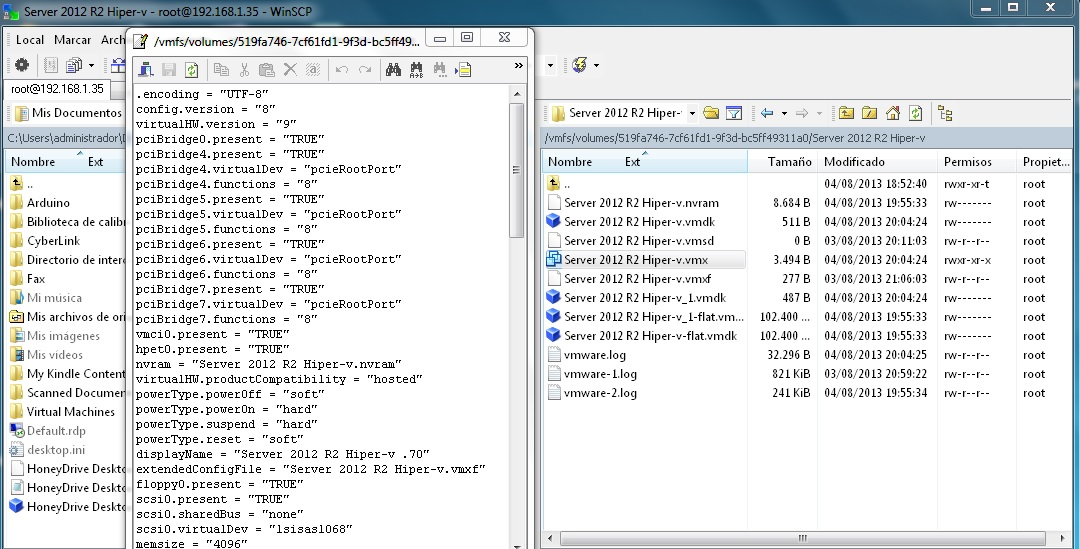Switch to the root@192.168.1.35 session tab
Viewport: 1080px width, 549px height.
coord(57,88)
